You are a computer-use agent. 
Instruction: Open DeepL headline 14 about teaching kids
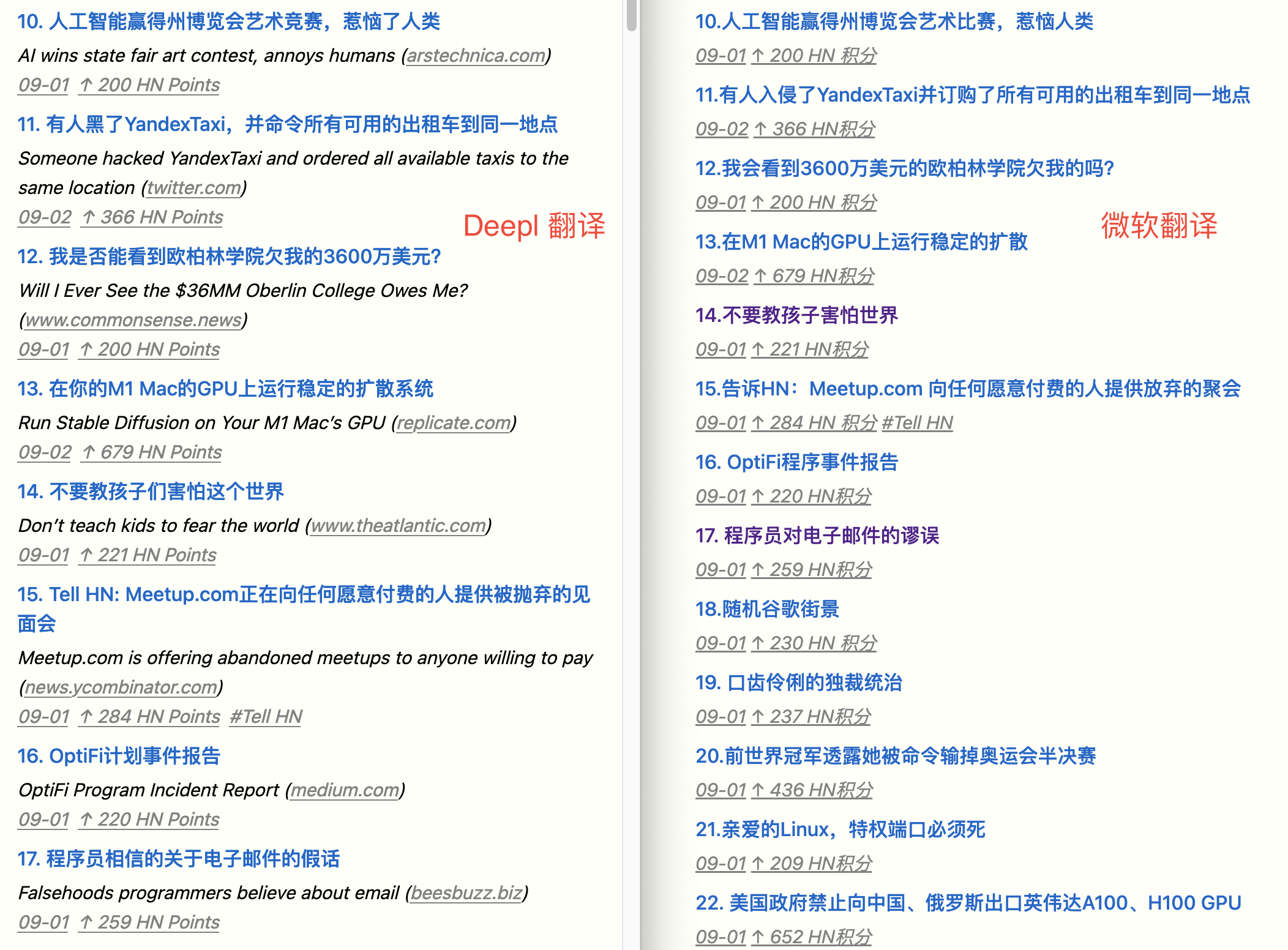pos(151,492)
